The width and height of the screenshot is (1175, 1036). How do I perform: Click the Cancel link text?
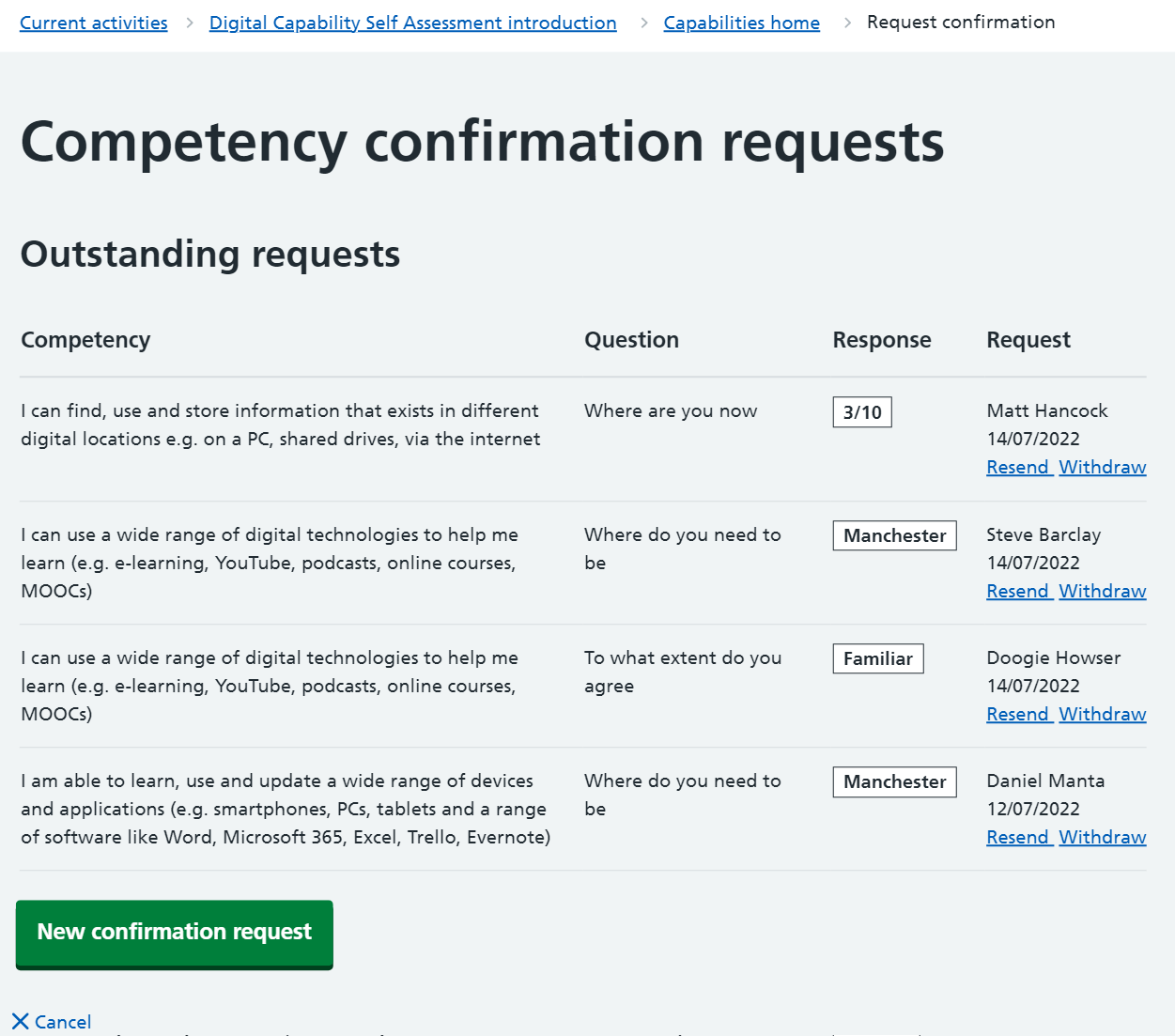[63, 1022]
